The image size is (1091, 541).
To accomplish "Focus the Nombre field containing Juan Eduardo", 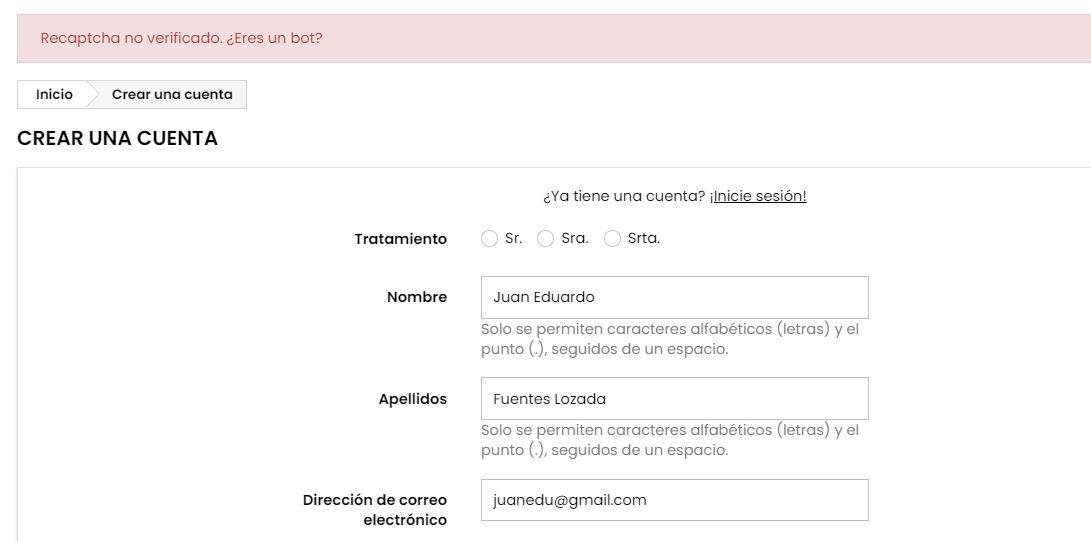I will coord(674,297).
